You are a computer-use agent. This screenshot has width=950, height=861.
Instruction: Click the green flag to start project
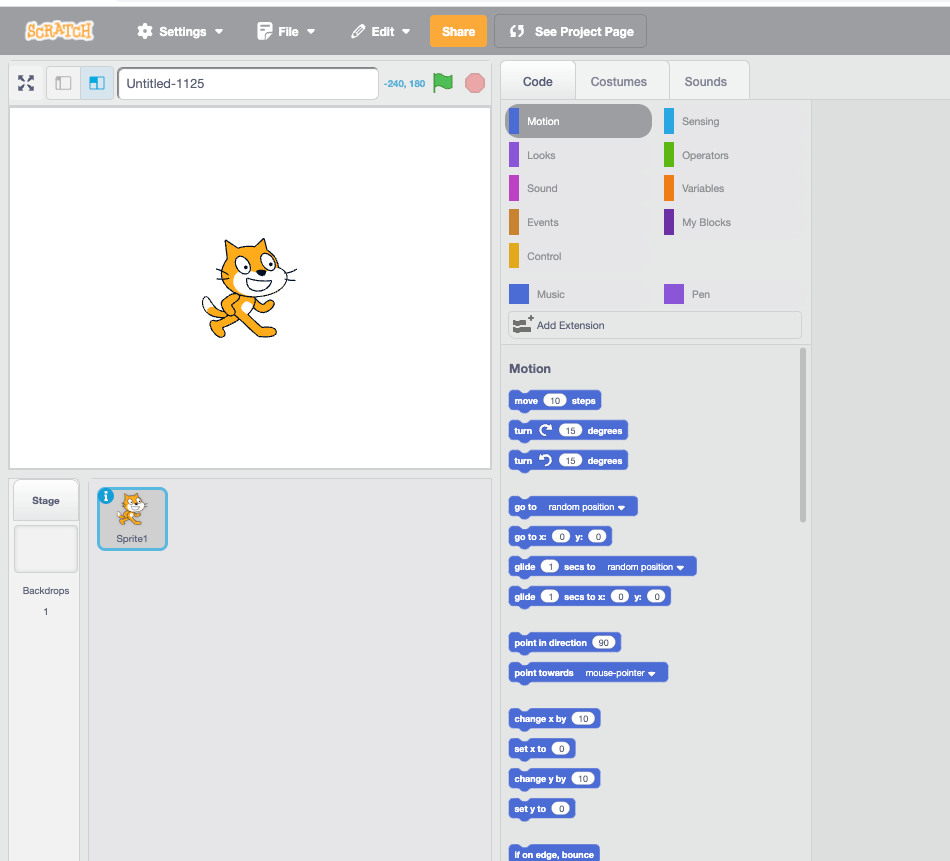click(x=443, y=83)
